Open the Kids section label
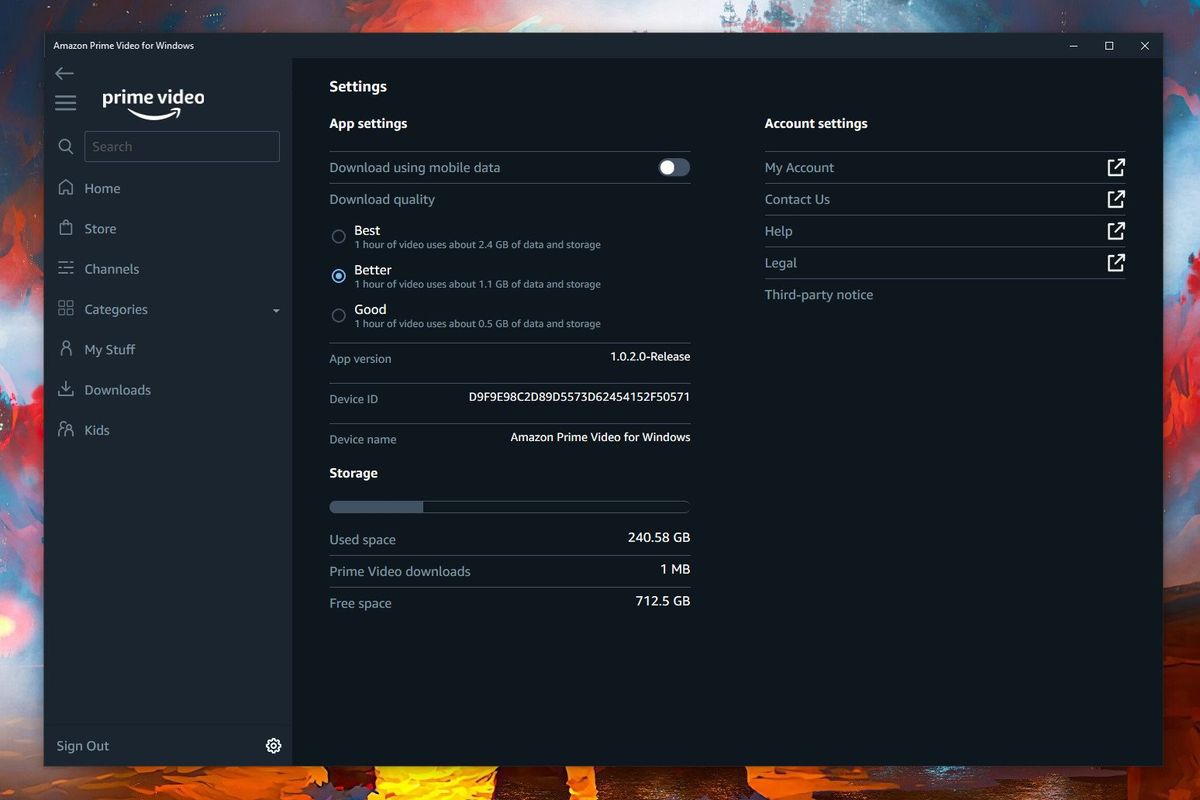This screenshot has height=800, width=1200. tap(97, 430)
